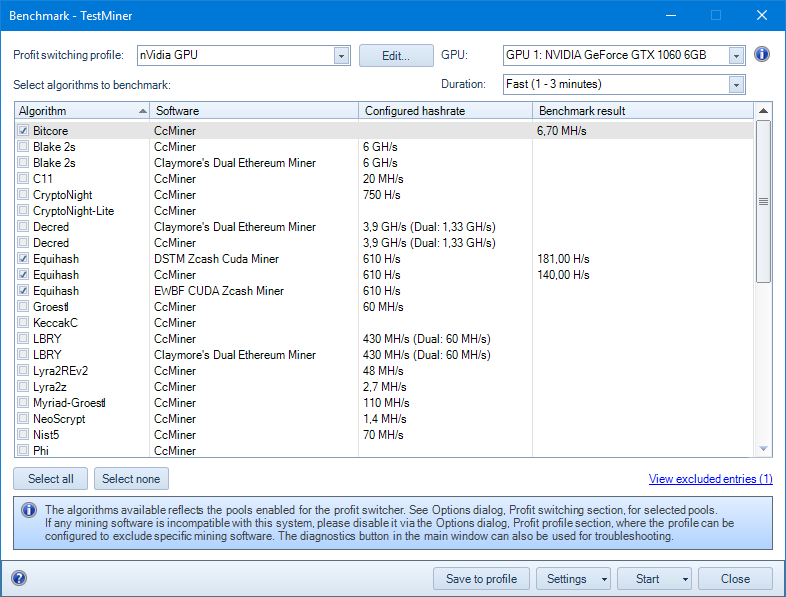Click the CryptoNight 750 H/s hashrate cell

tap(381, 194)
